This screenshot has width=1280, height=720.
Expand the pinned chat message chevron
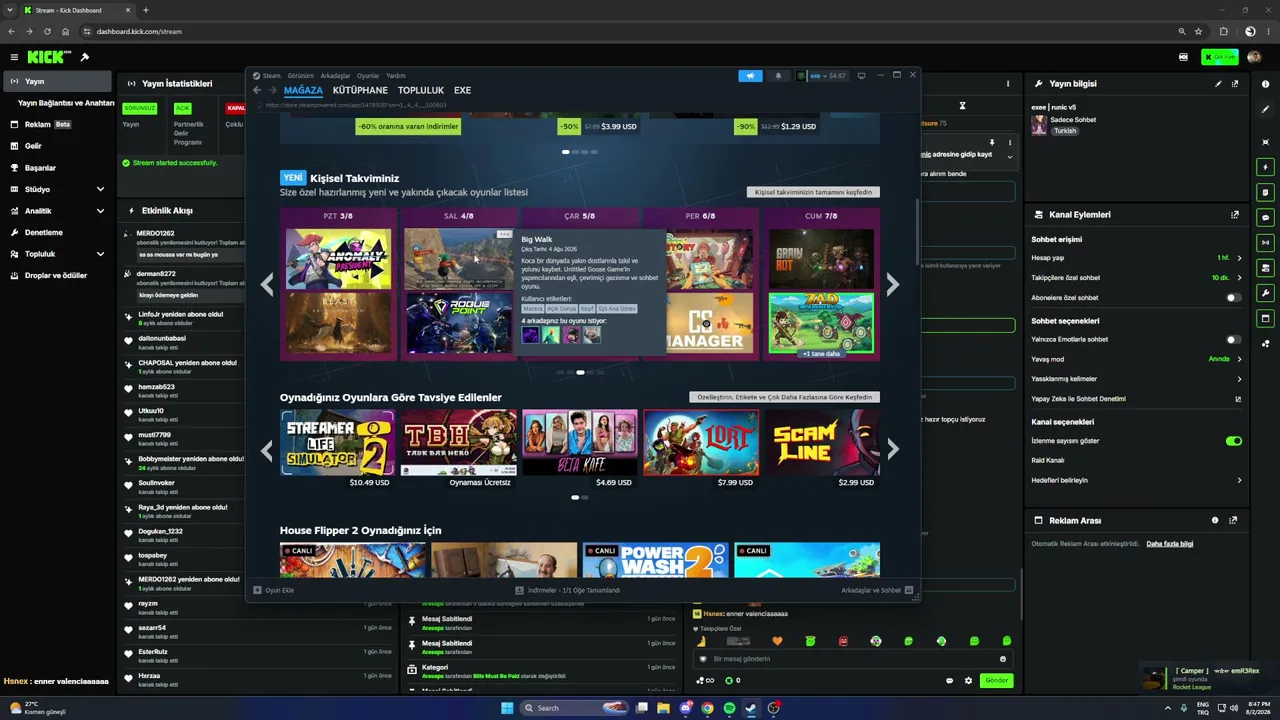tap(1009, 157)
